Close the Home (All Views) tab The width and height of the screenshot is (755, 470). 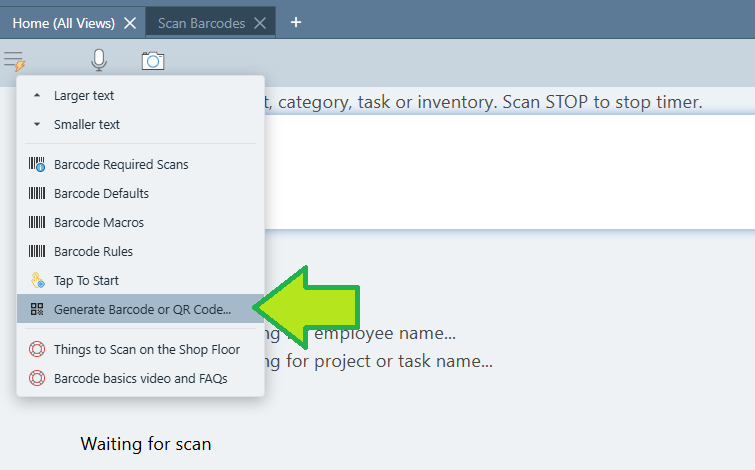(130, 23)
